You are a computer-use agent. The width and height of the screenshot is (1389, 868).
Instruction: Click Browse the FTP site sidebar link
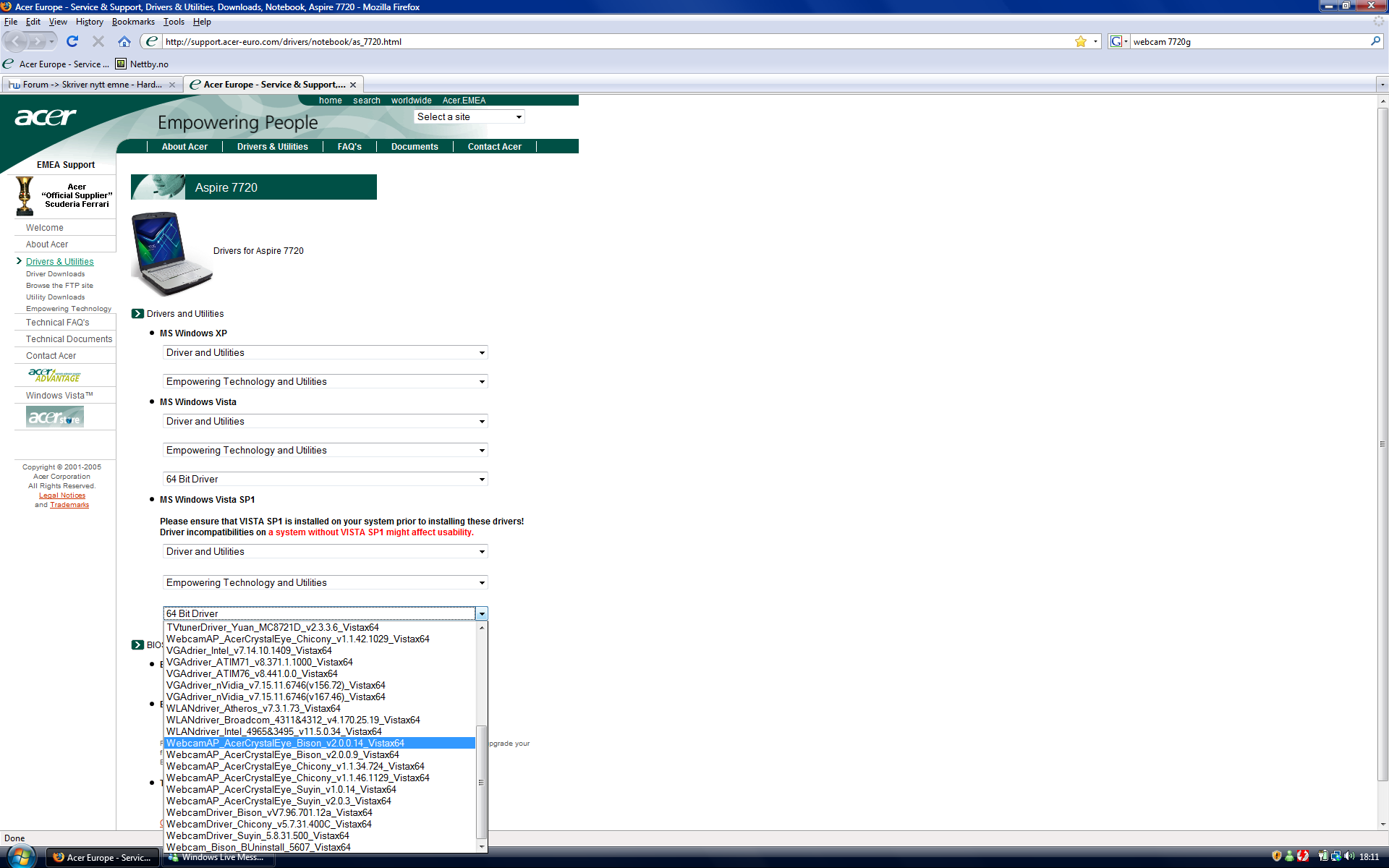pyautogui.click(x=59, y=286)
